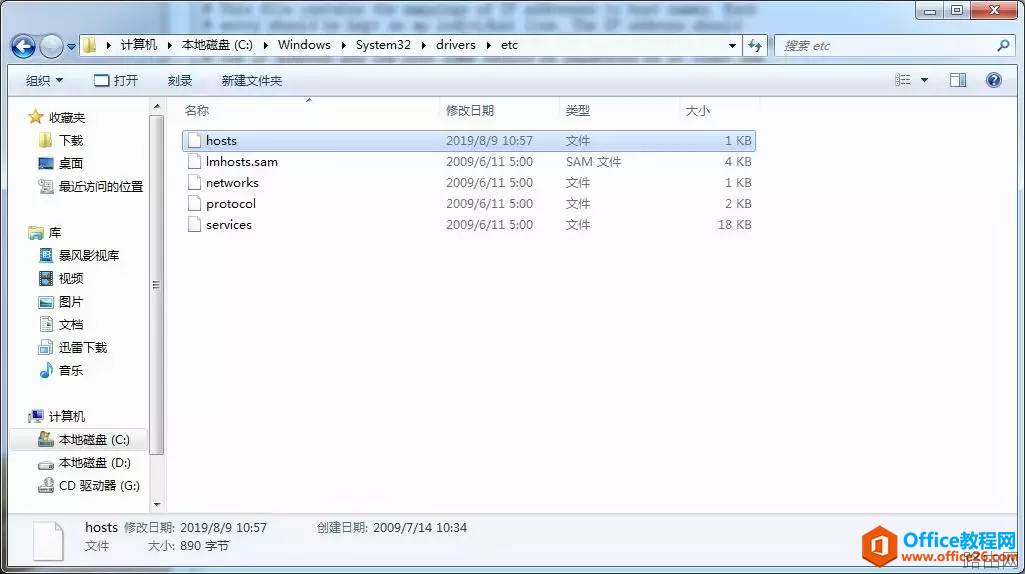This screenshot has width=1025, height=574.
Task: Expand the arrow after drivers breadcrumb
Action: pos(488,45)
